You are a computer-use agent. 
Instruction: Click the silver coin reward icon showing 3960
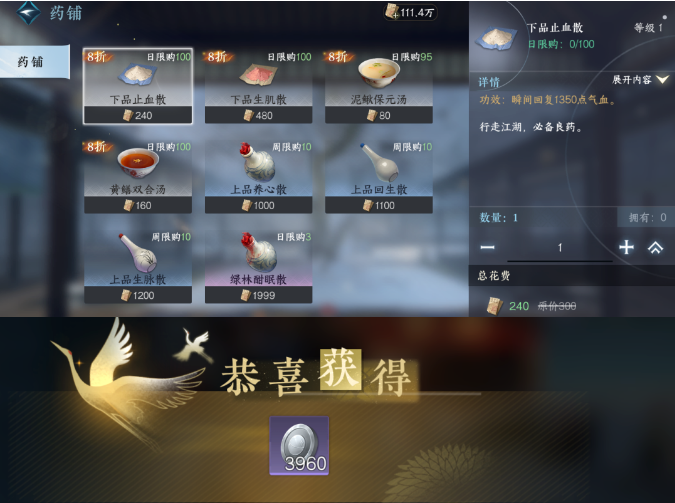point(299,446)
